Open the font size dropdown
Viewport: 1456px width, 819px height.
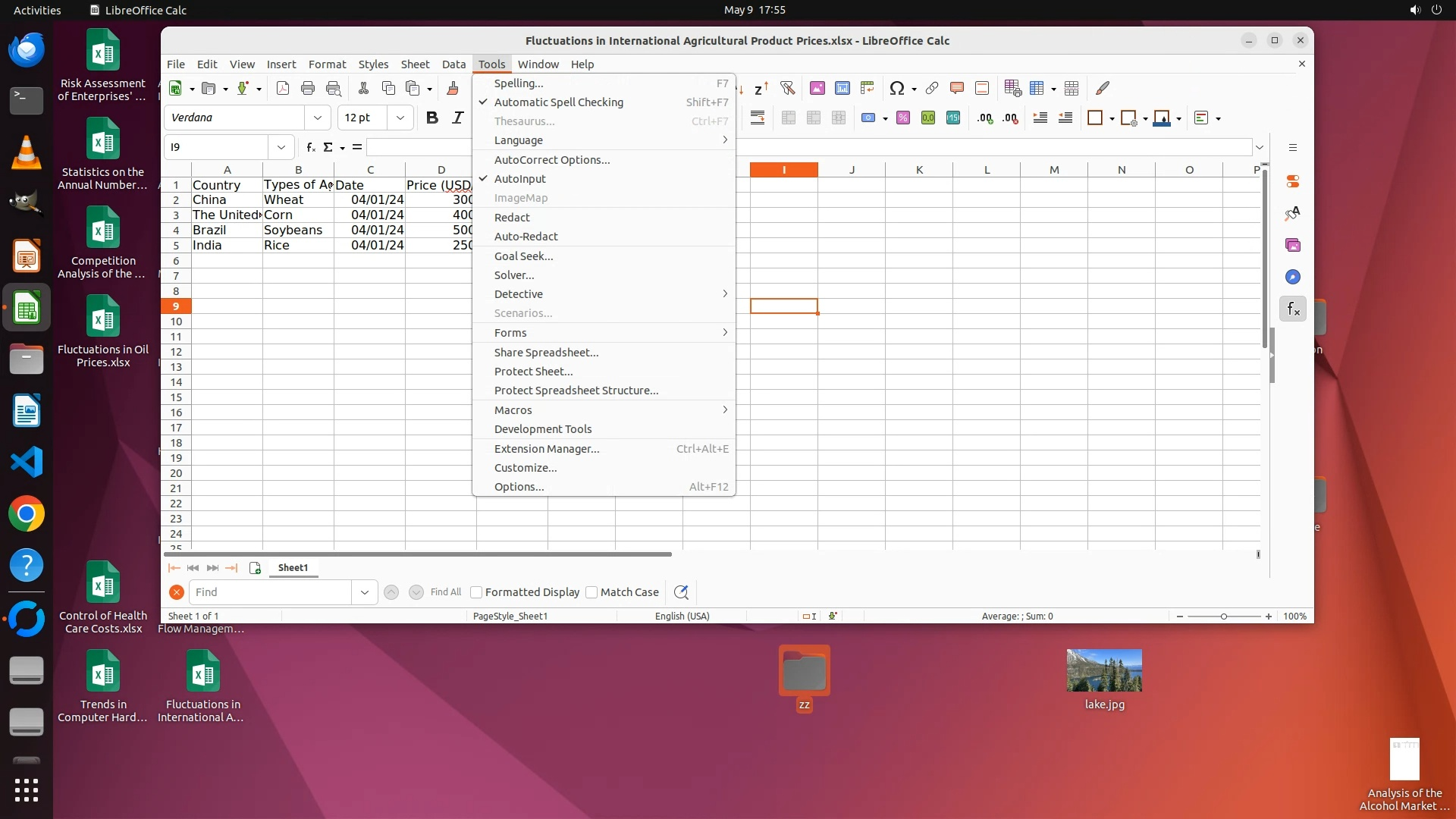pyautogui.click(x=400, y=118)
